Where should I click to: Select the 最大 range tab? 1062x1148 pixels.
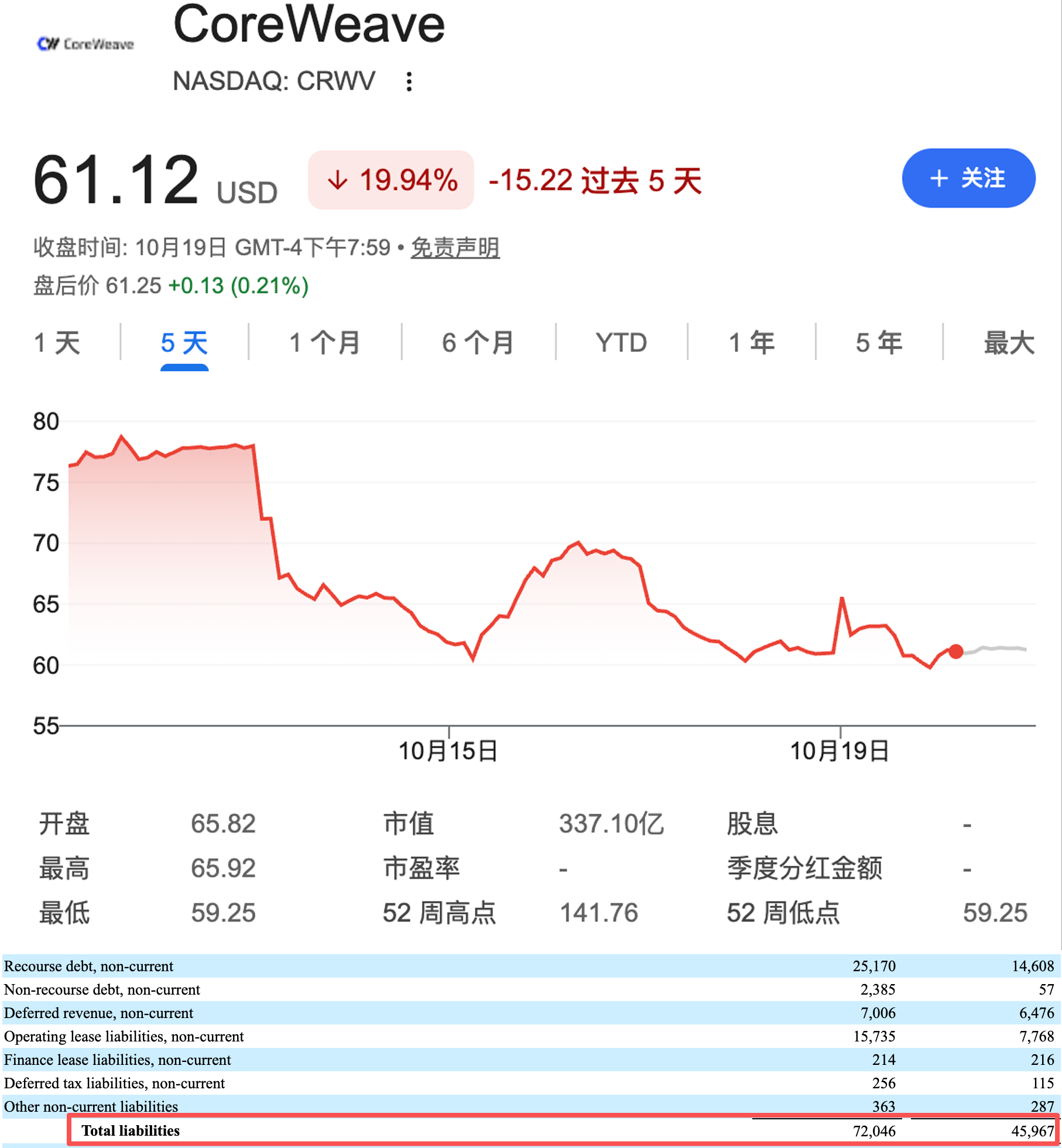(1009, 342)
